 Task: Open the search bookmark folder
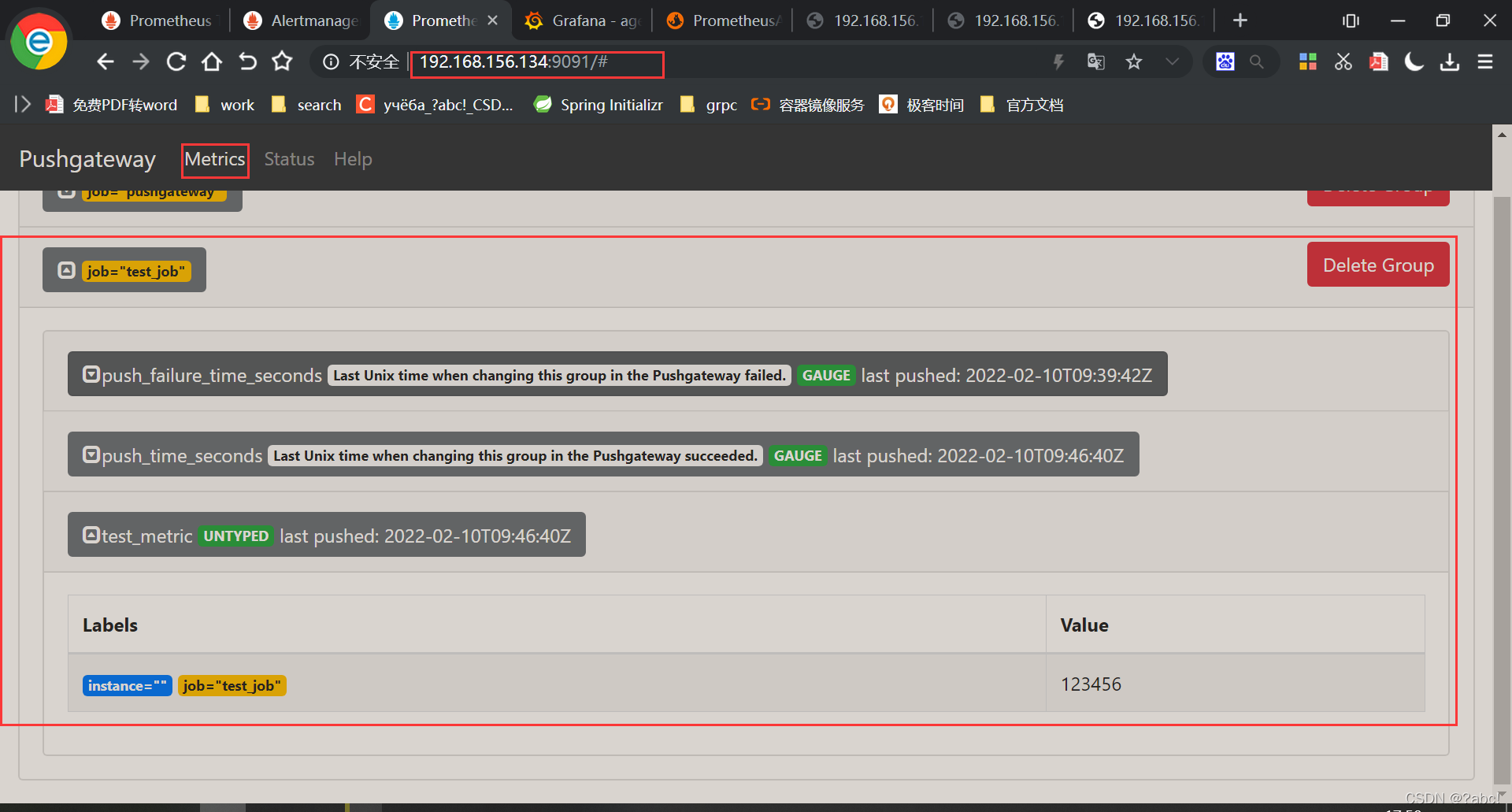click(306, 105)
